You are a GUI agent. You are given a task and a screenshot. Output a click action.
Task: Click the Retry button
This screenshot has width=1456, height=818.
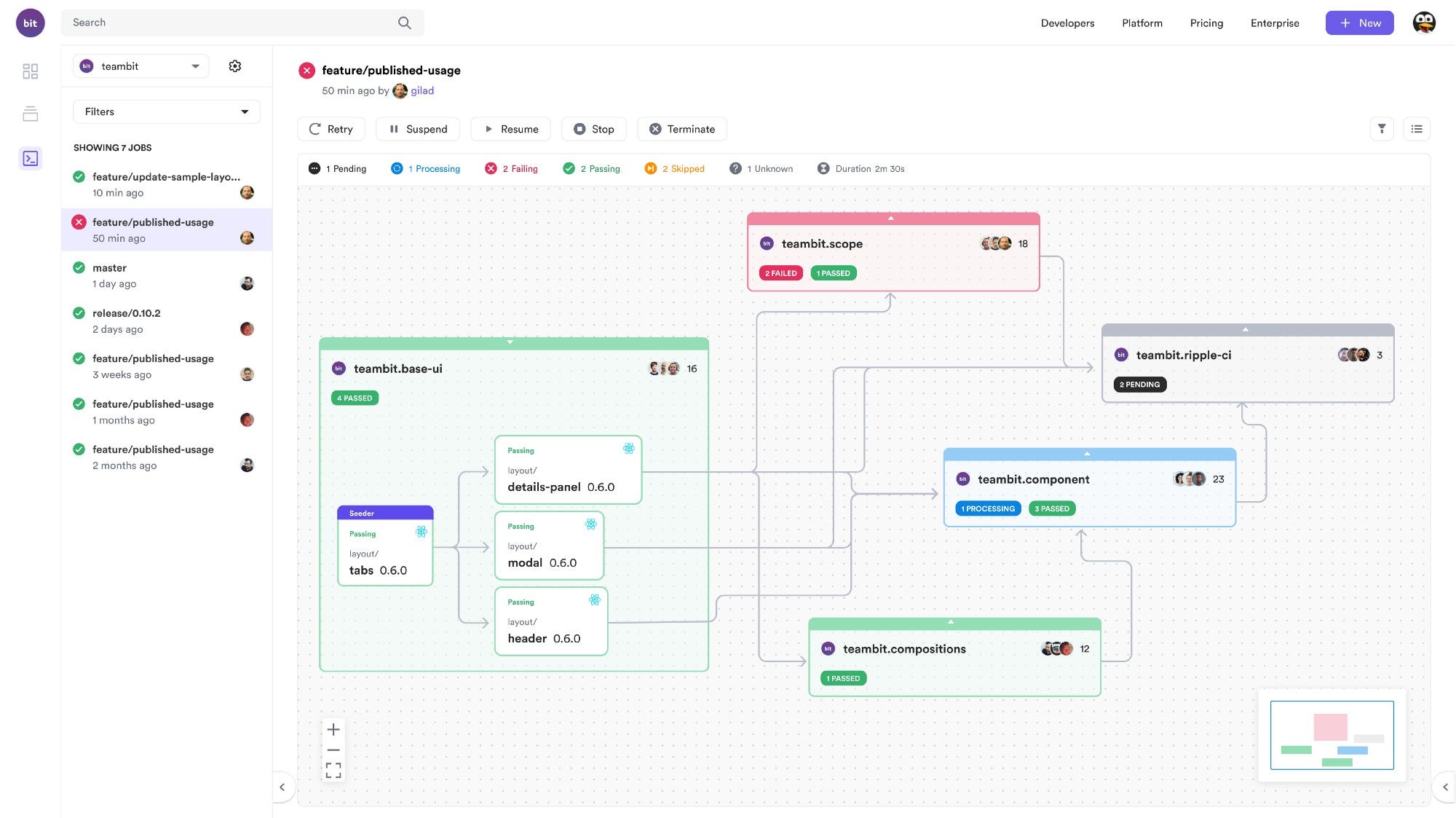click(x=331, y=129)
